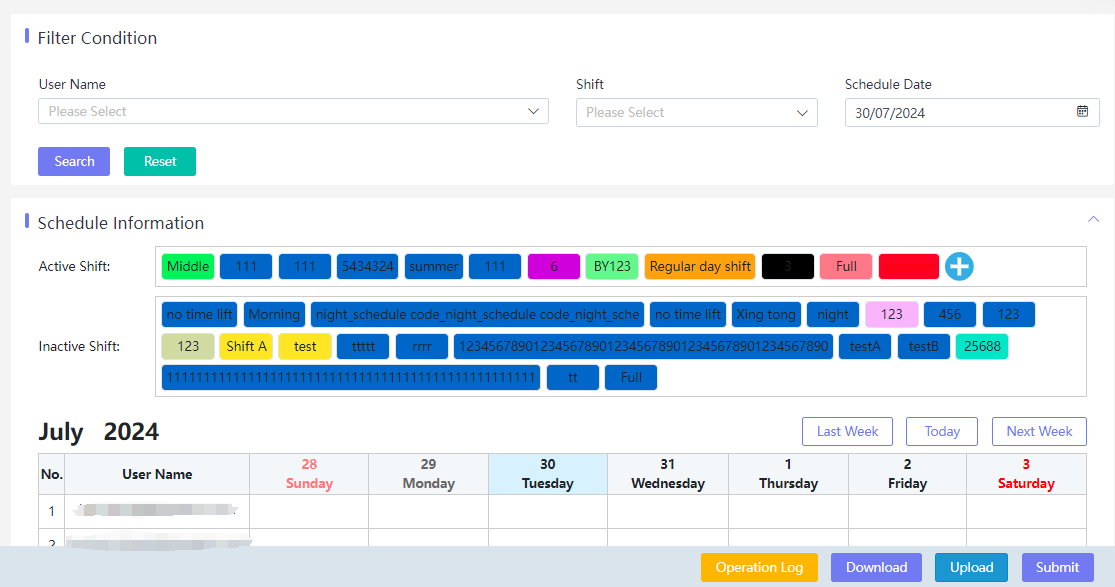The width and height of the screenshot is (1115, 587).
Task: Click the User Name column header
Action: (157, 474)
